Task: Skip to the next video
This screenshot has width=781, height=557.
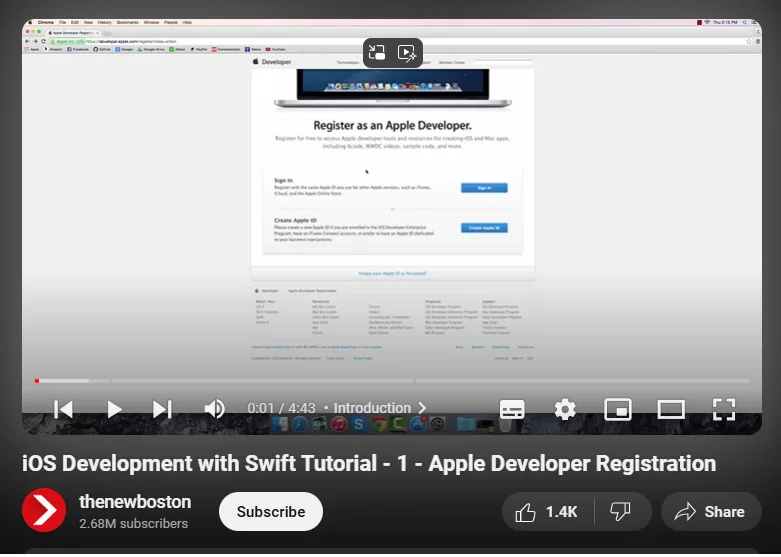Action: click(x=162, y=409)
